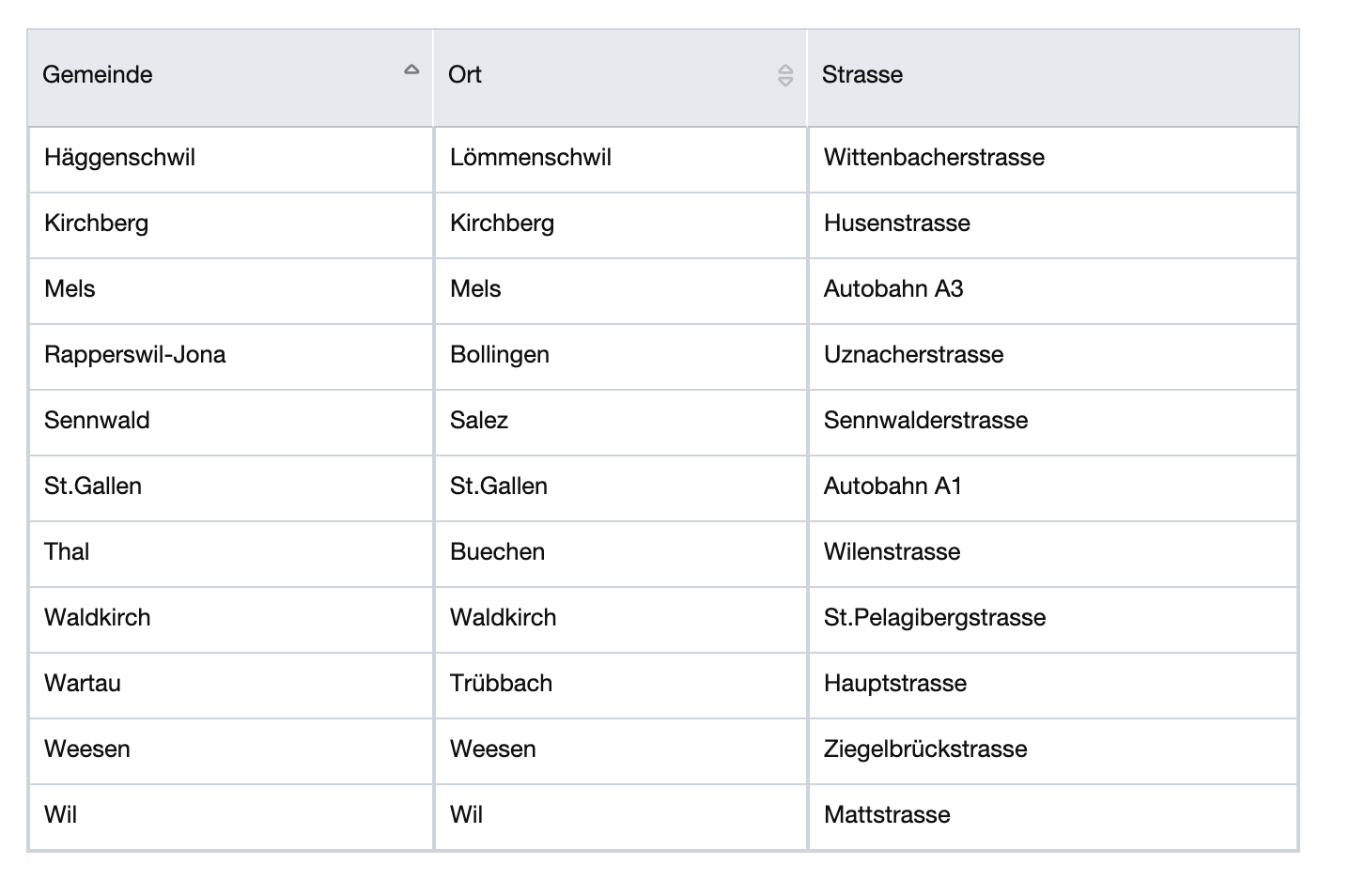Select the Trübbach cell
1366x896 pixels.
(x=621, y=686)
